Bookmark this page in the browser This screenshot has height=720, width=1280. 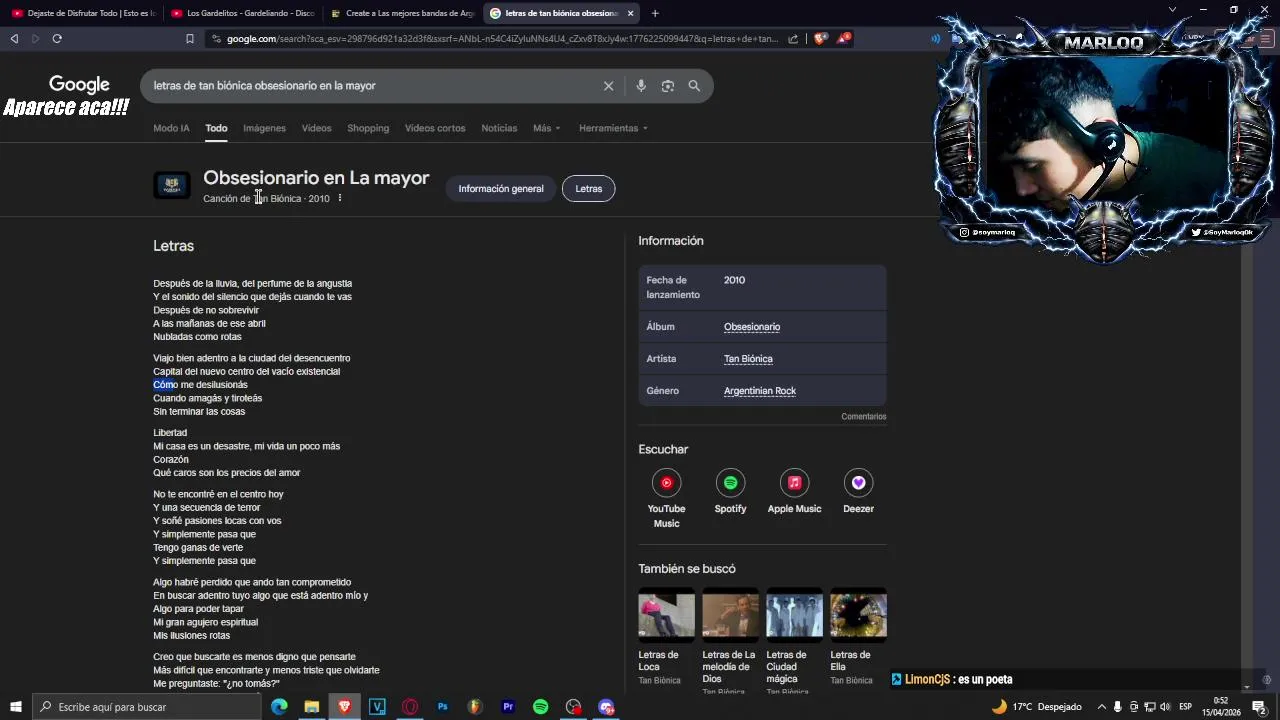[x=189, y=39]
